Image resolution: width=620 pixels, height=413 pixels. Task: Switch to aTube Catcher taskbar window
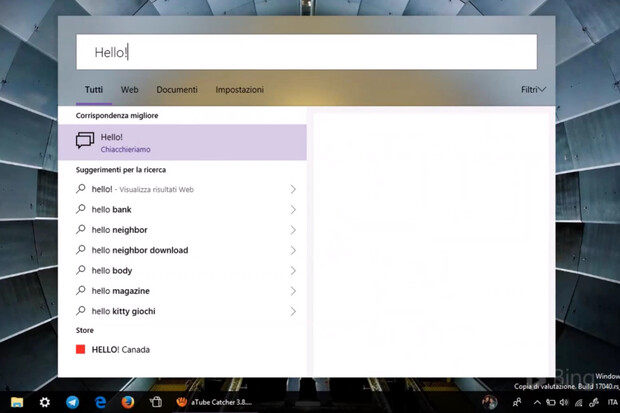coord(214,402)
